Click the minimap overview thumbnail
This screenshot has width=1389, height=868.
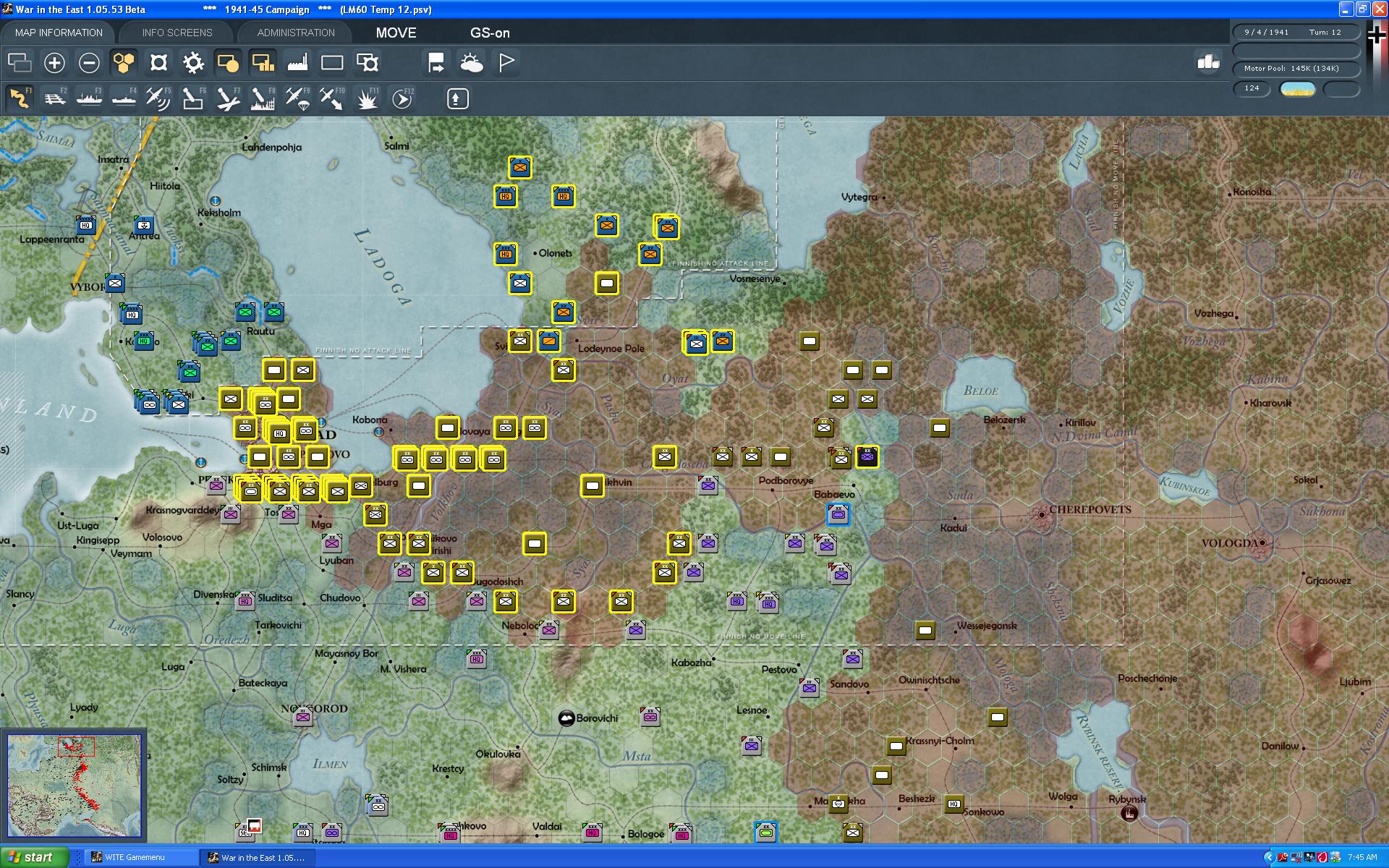(75, 786)
